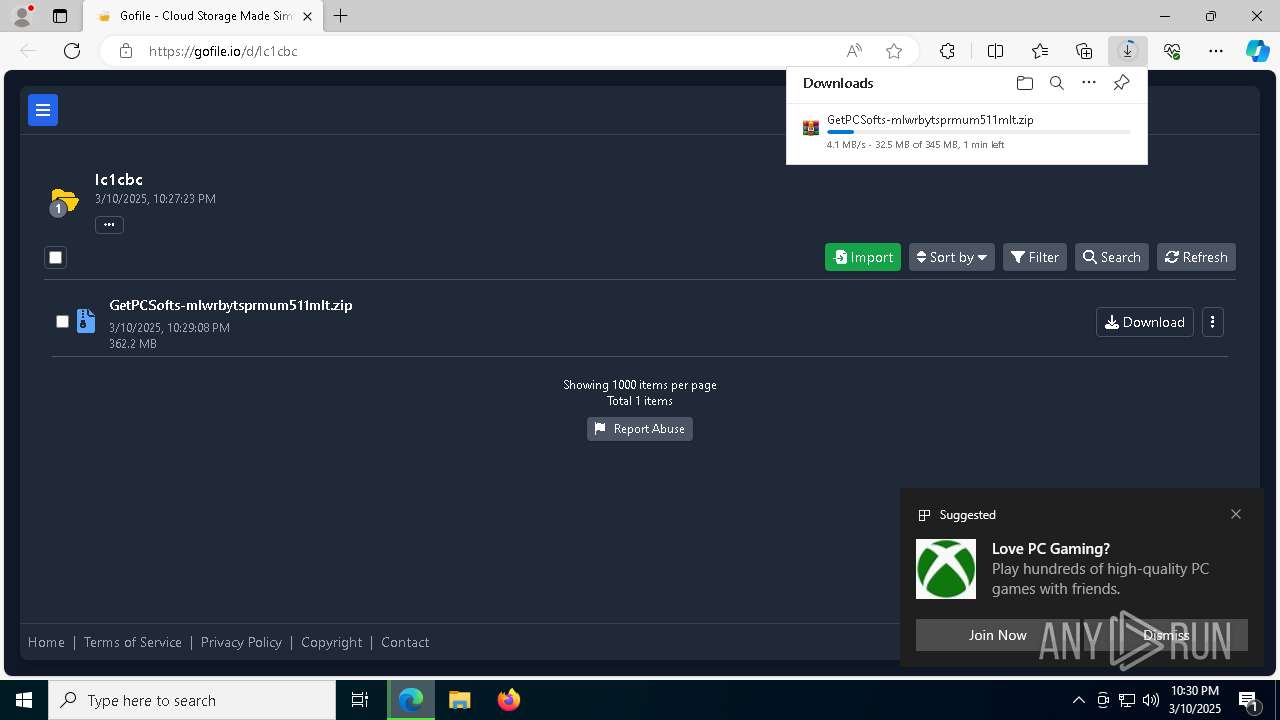Download the GetPCSofts zip file
Viewport: 1280px width, 720px height.
click(x=1145, y=322)
